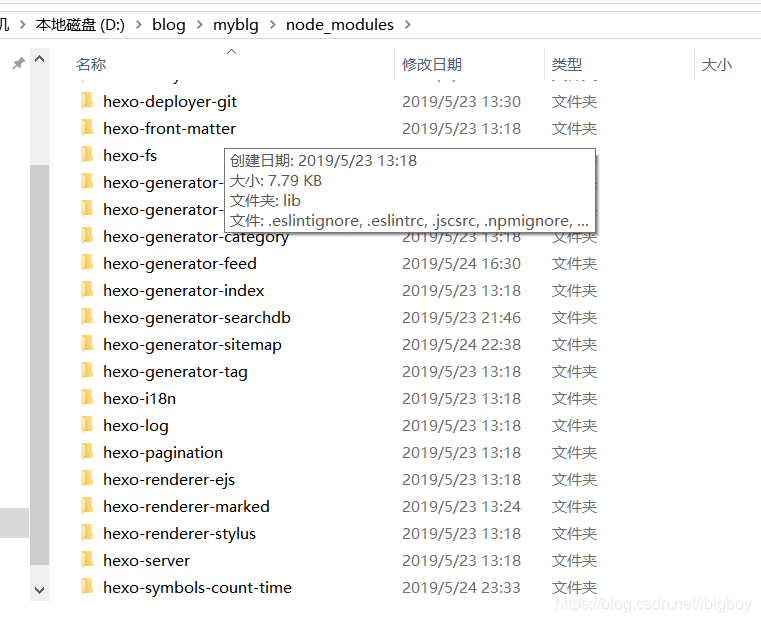761x622 pixels.
Task: Select the hexo-generator-category row name
Action: (x=196, y=237)
